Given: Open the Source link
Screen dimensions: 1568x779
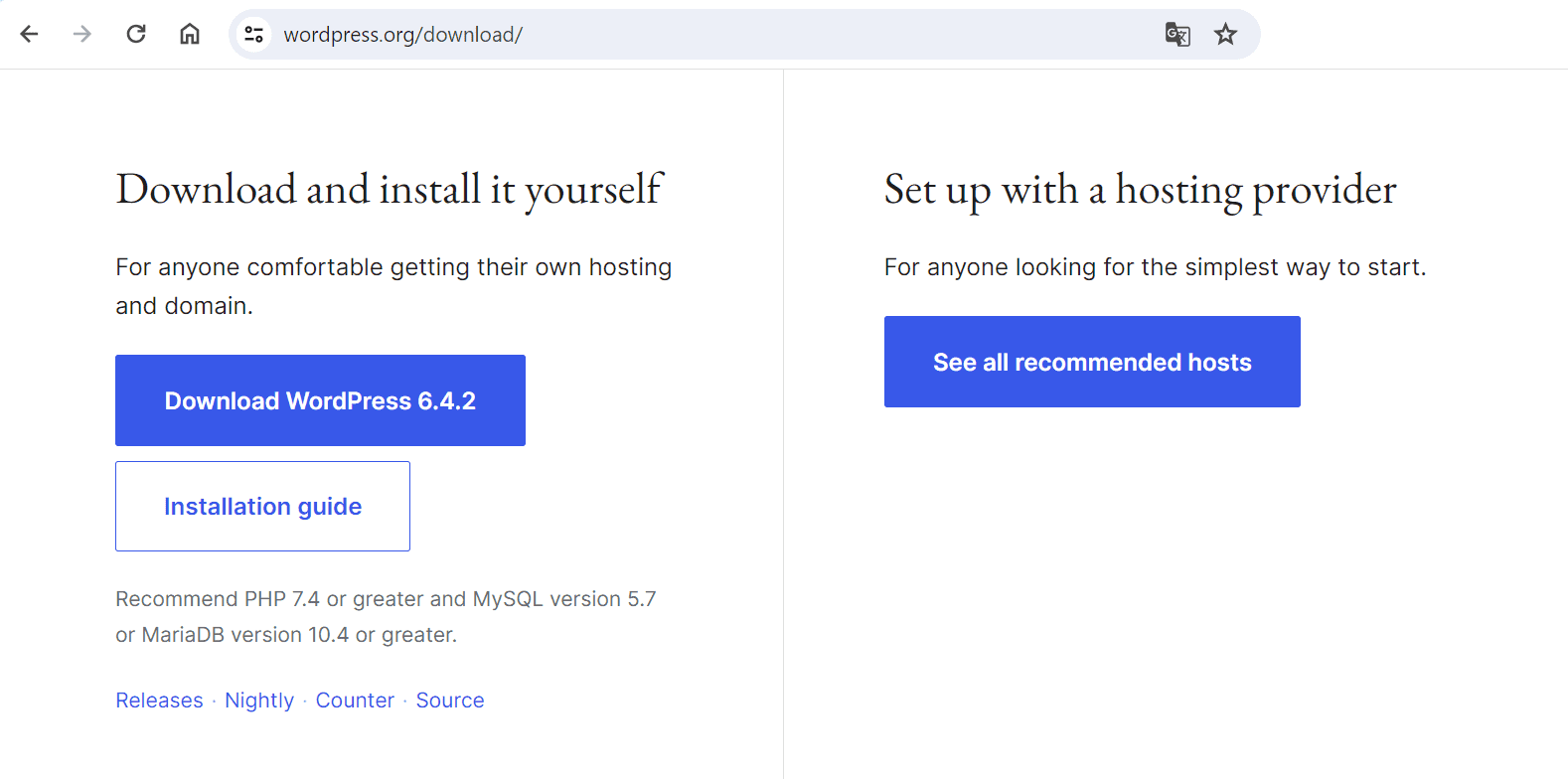Looking at the screenshot, I should tap(450, 701).
